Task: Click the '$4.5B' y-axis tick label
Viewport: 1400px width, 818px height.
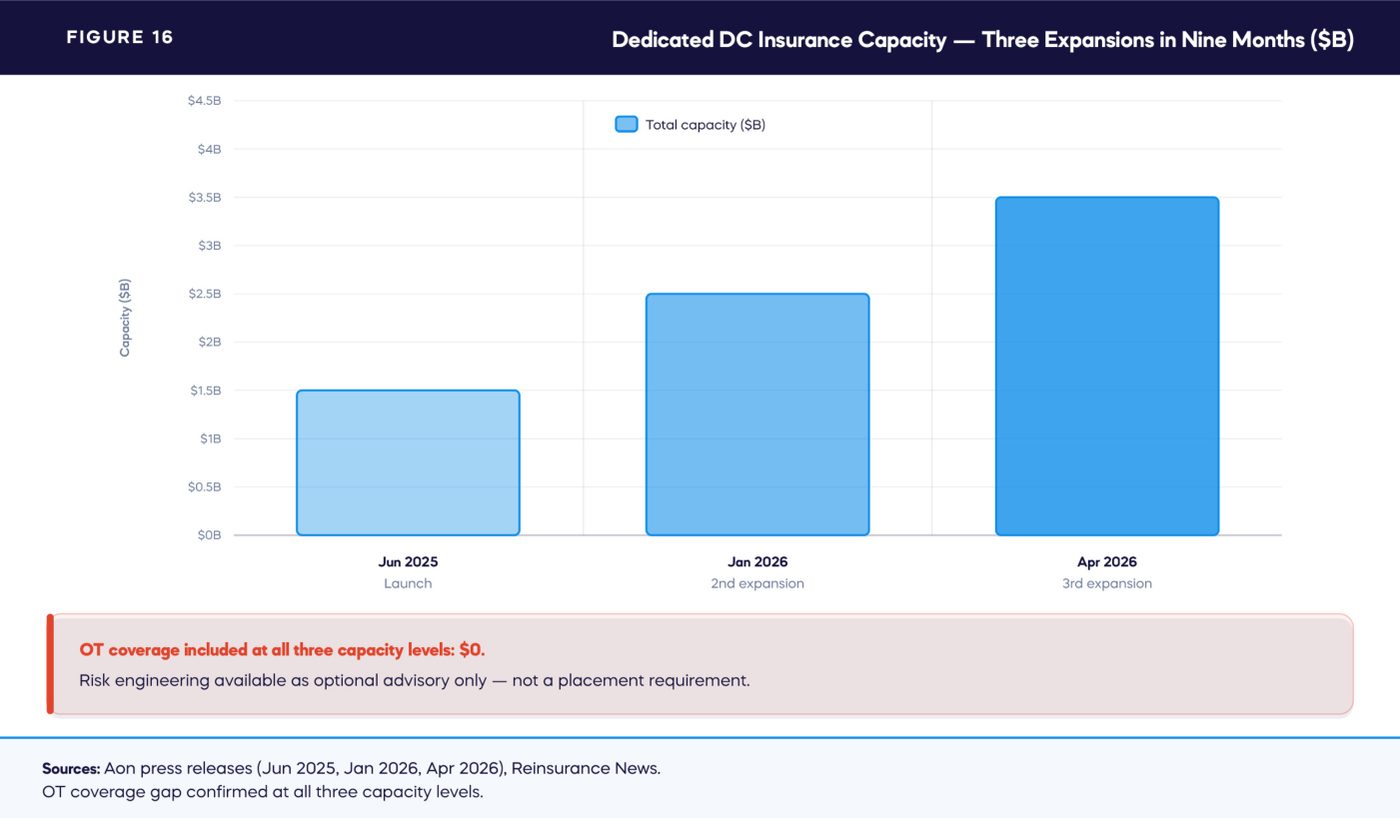Action: 204,101
